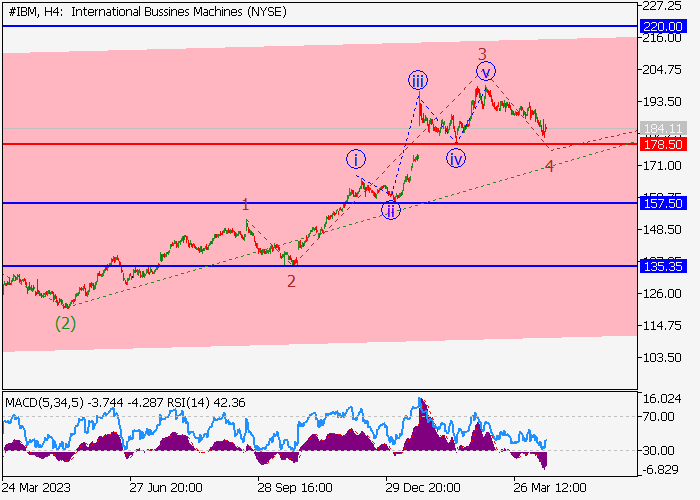
Task: Click the 204.75 price axis label
Action: [662, 70]
